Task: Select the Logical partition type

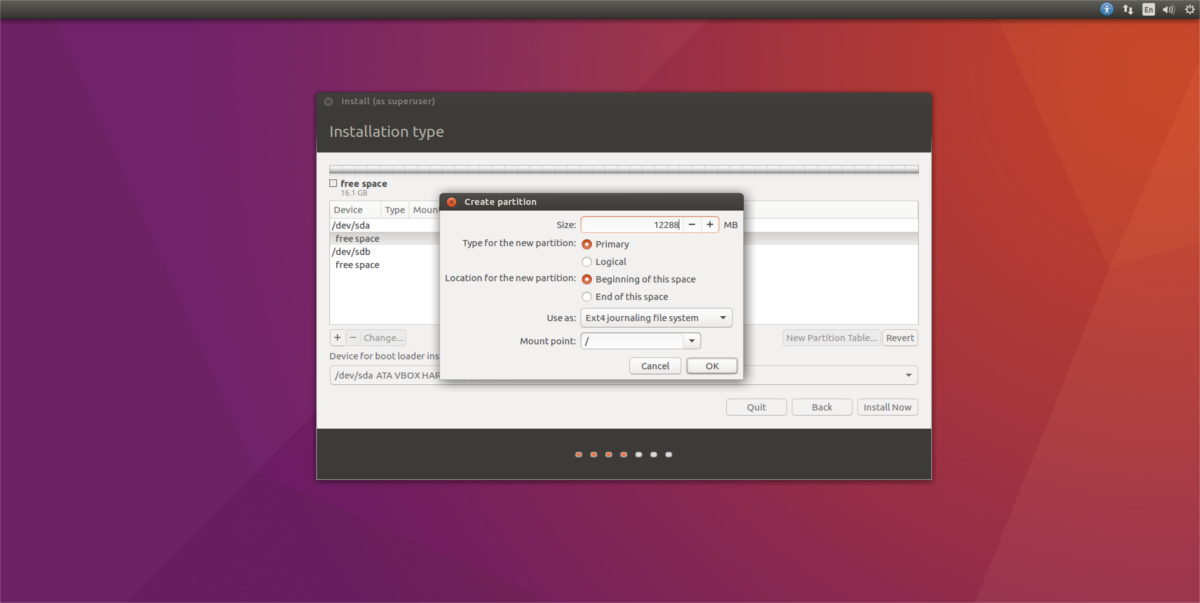Action: 604,262
